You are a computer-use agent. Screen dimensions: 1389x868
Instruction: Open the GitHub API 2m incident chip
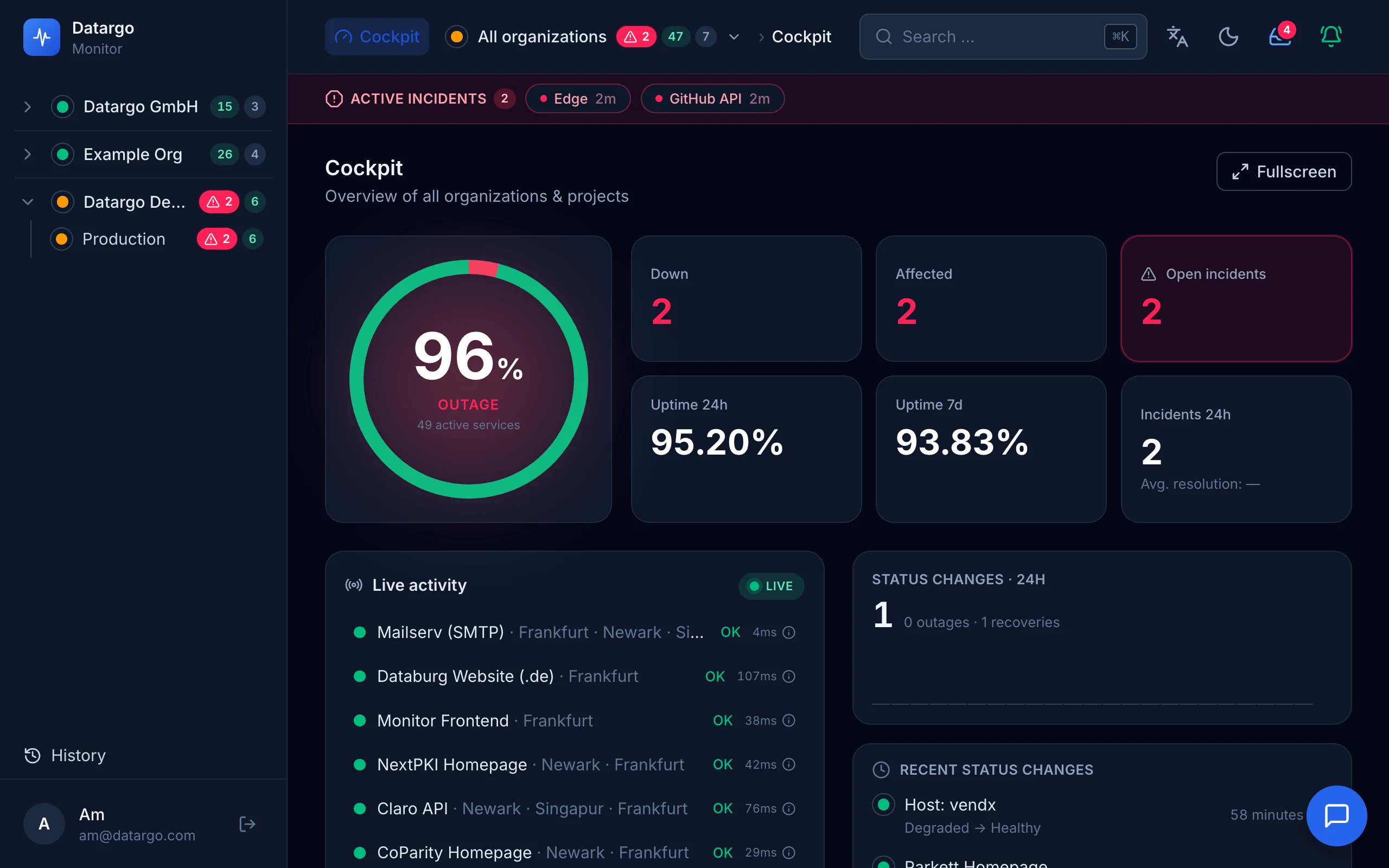click(x=712, y=99)
